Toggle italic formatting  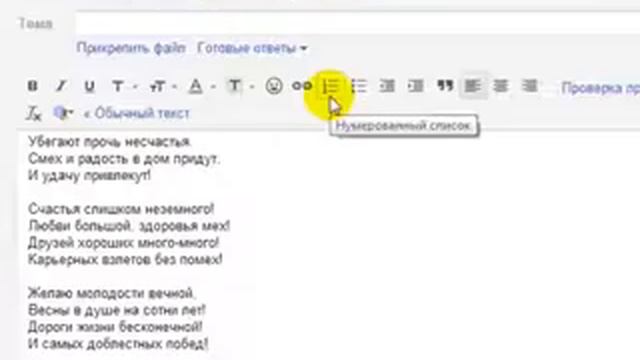(61, 86)
